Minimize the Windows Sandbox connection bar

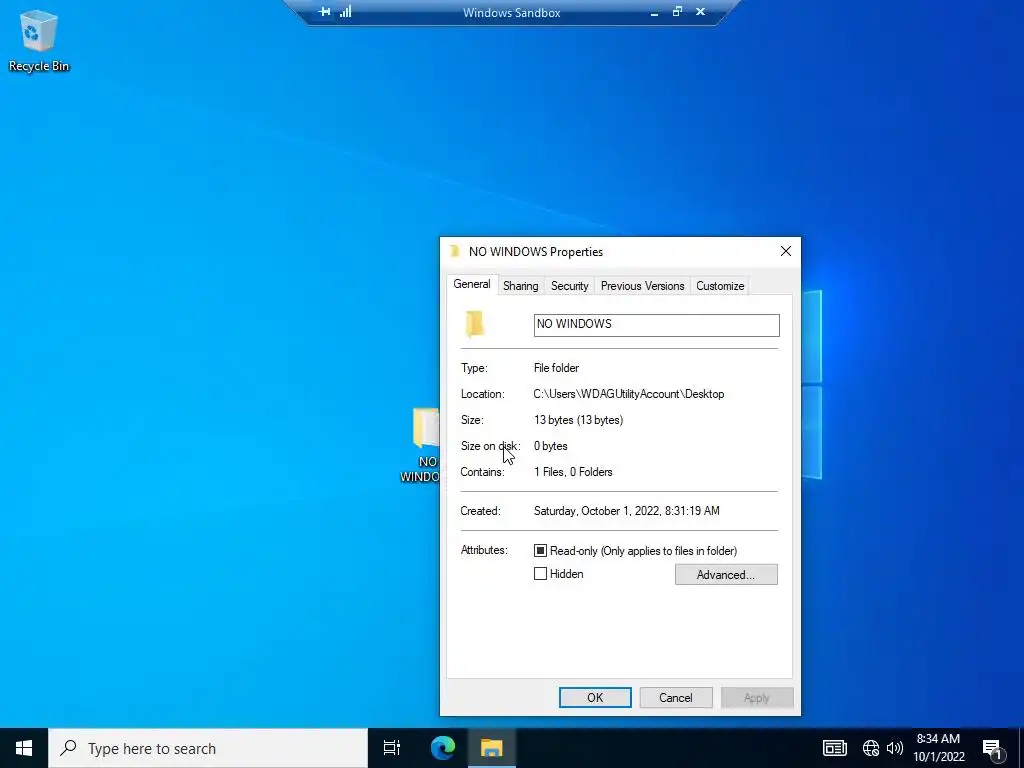point(654,12)
